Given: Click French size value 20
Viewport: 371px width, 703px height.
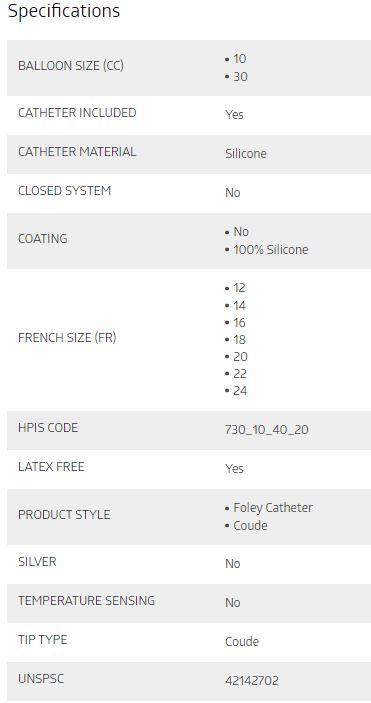Looking at the screenshot, I should [x=240, y=356].
